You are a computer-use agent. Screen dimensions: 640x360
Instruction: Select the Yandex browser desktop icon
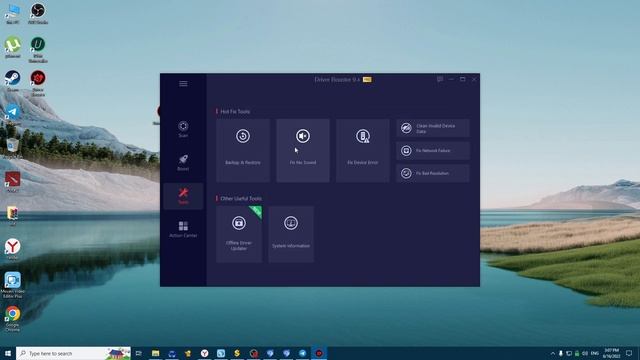click(x=13, y=249)
